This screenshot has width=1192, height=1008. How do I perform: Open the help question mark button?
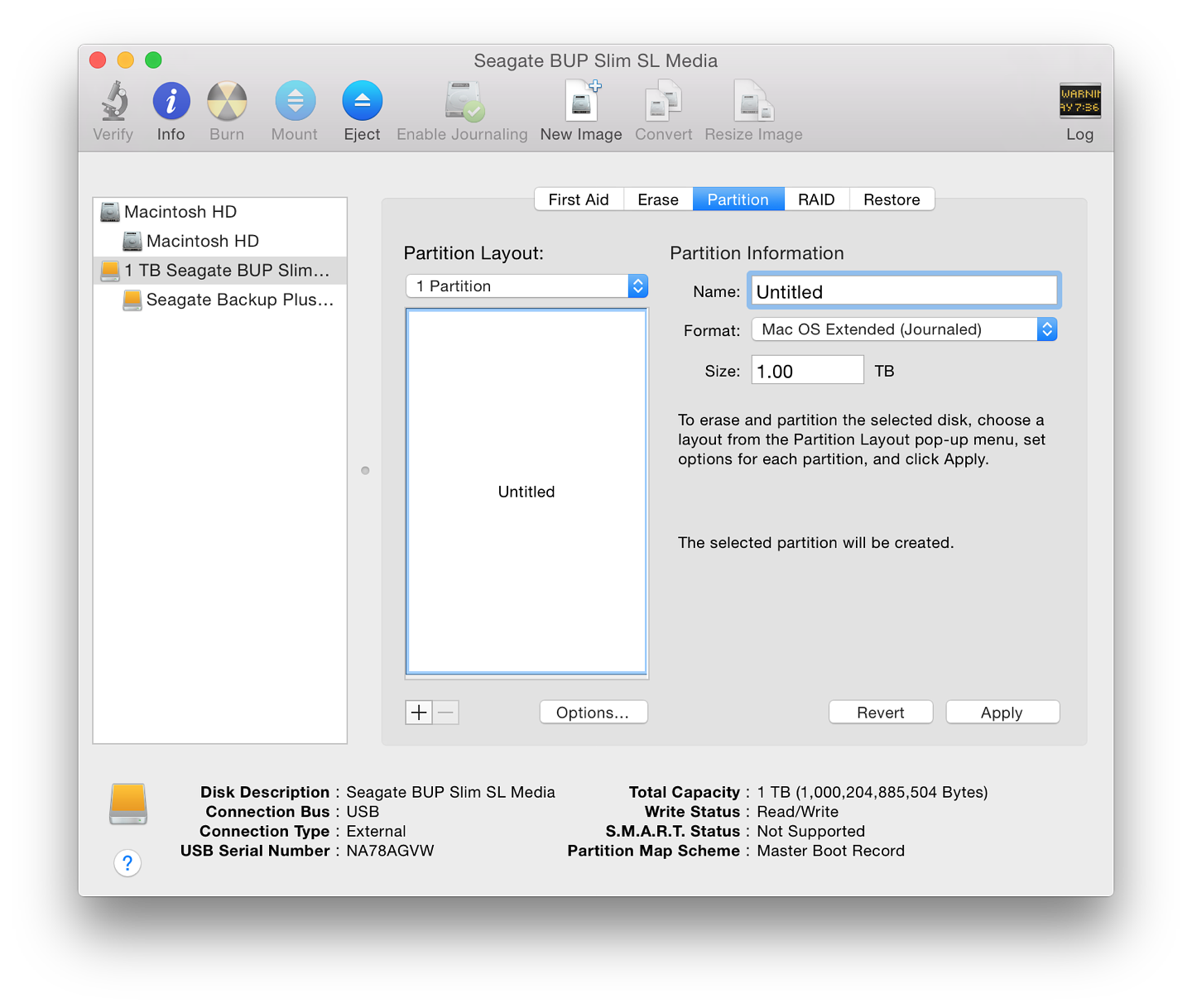[x=127, y=863]
